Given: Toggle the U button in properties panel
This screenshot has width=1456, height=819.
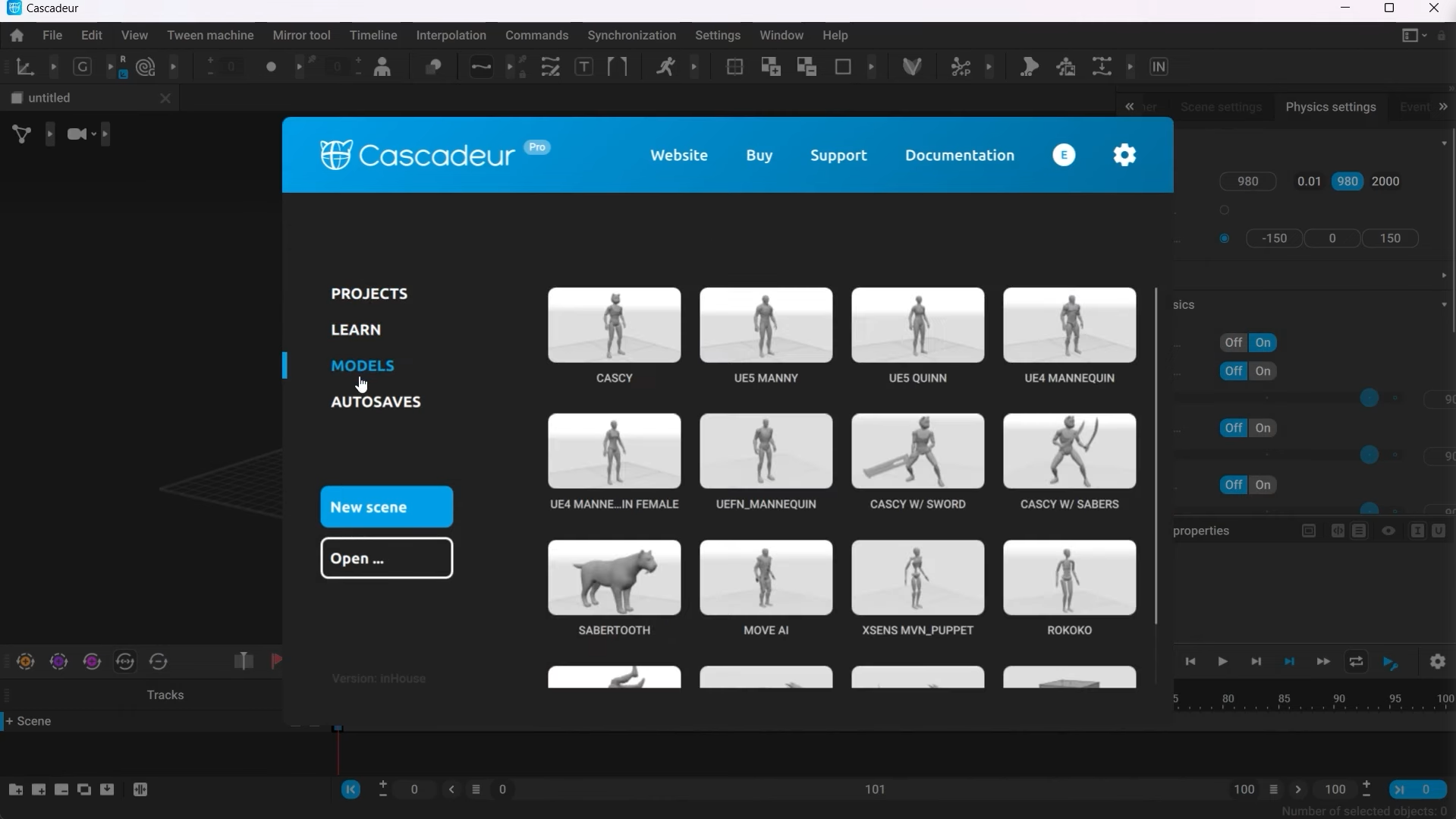Looking at the screenshot, I should tap(1439, 531).
